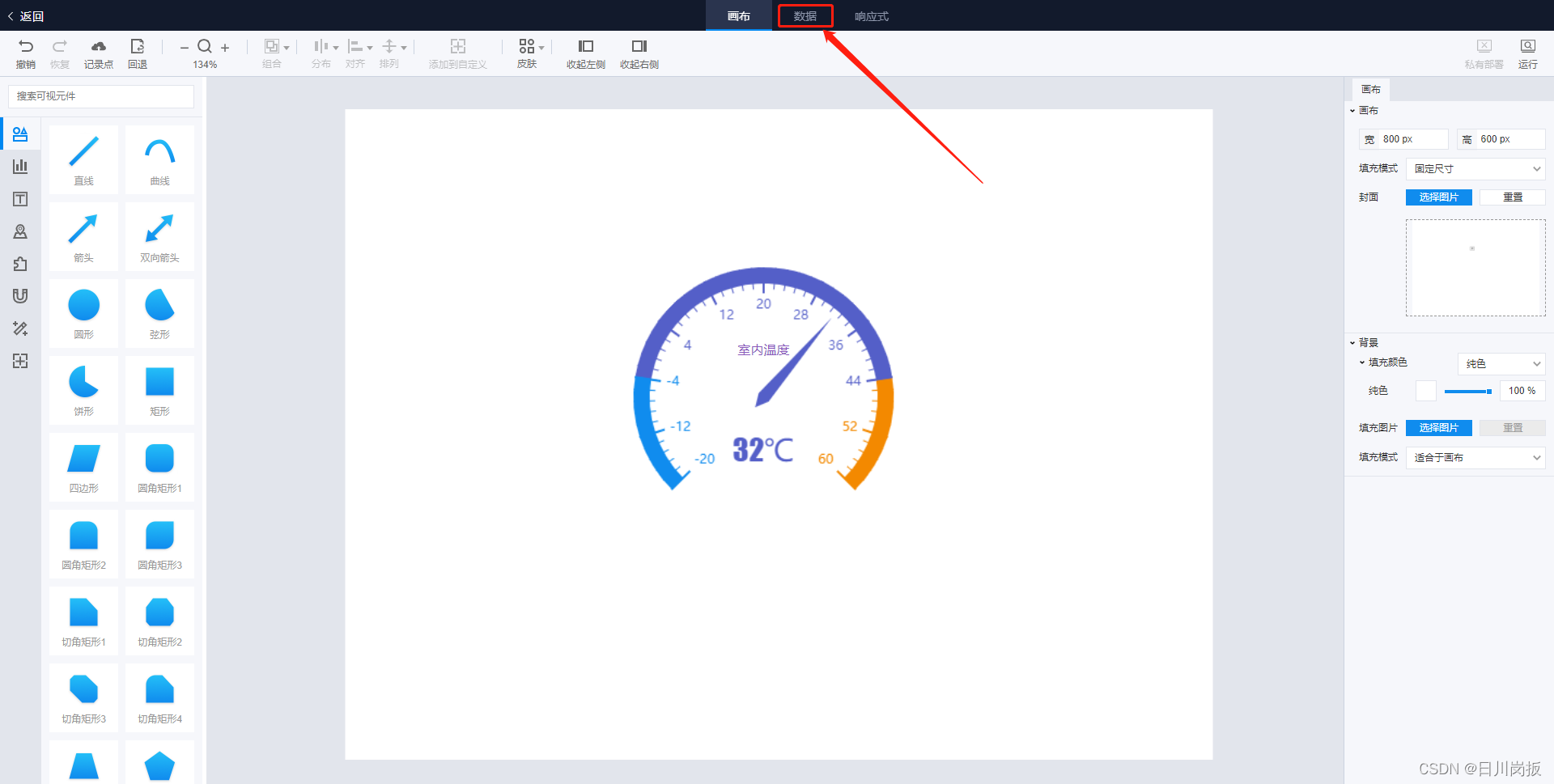Click 重置 beside the cover
Screen dimensions: 1554x784
point(1513,197)
